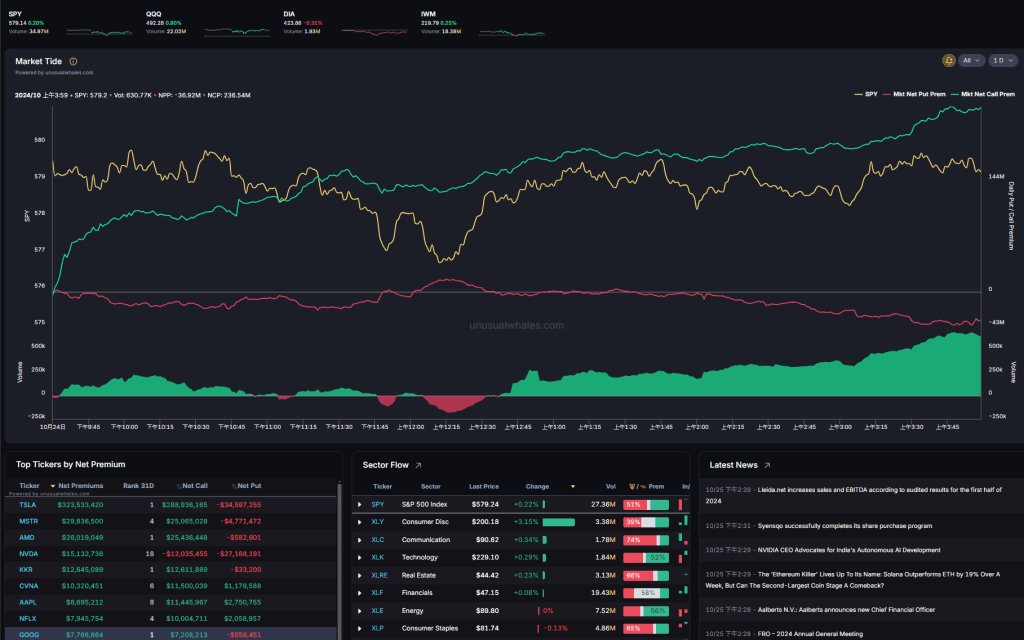
Task: Open Latest News external link arrow
Action: [767, 465]
